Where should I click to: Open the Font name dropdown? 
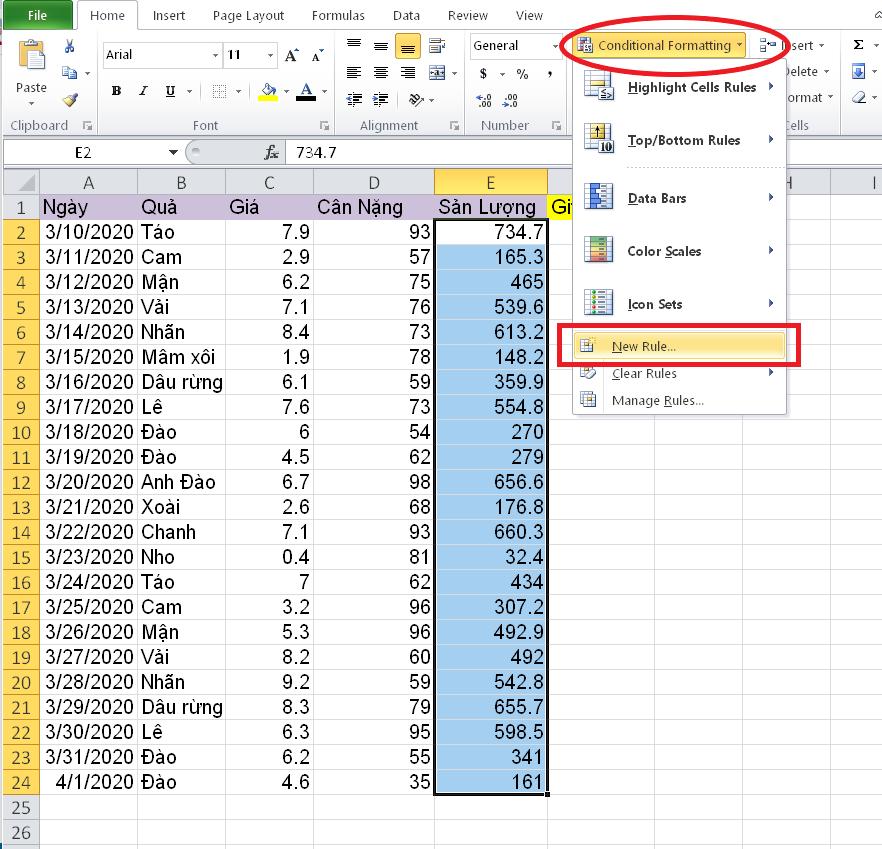click(x=215, y=54)
